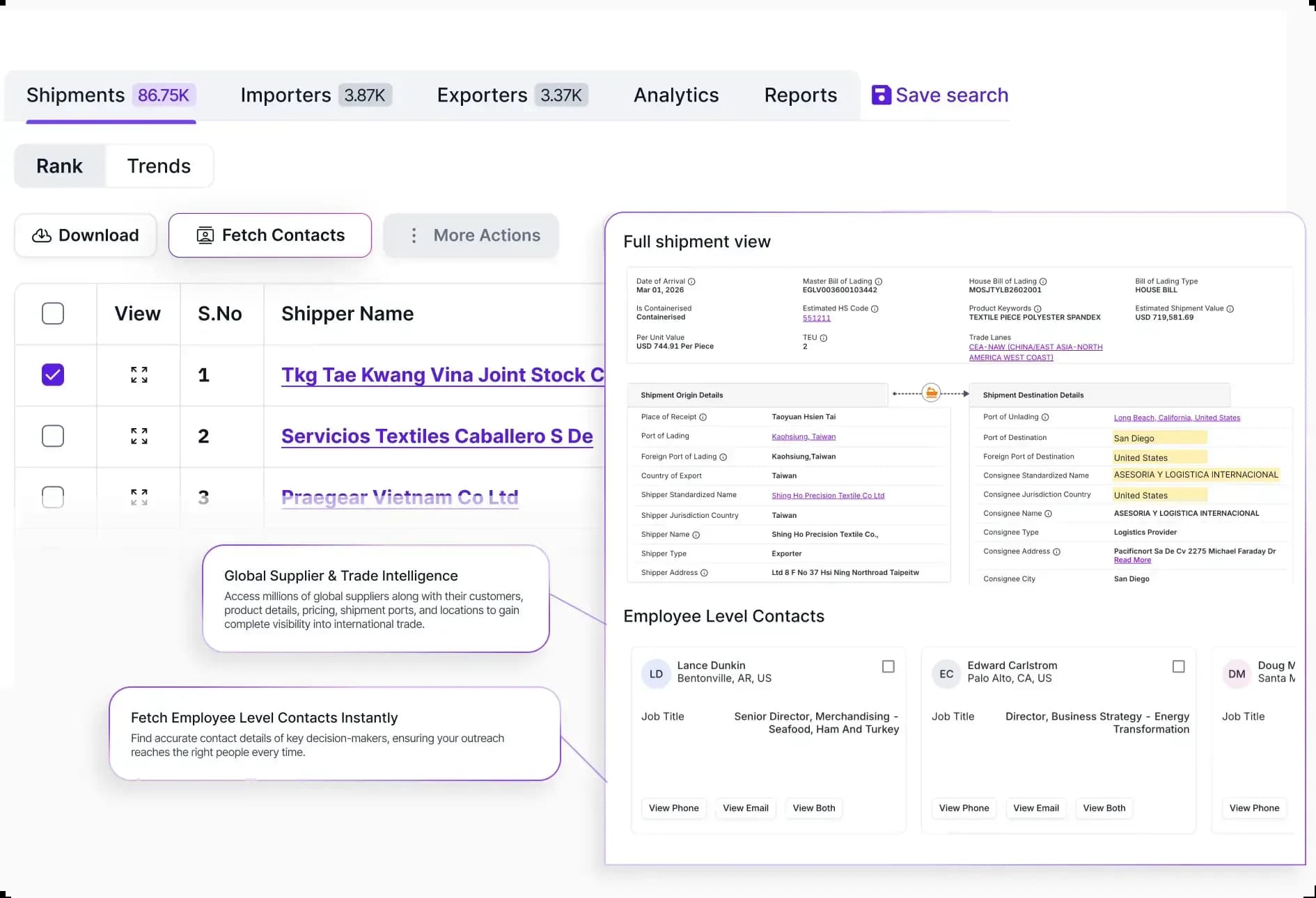Screen dimensions: 1316x898
Task: Switch to the Trends view
Action: [159, 166]
